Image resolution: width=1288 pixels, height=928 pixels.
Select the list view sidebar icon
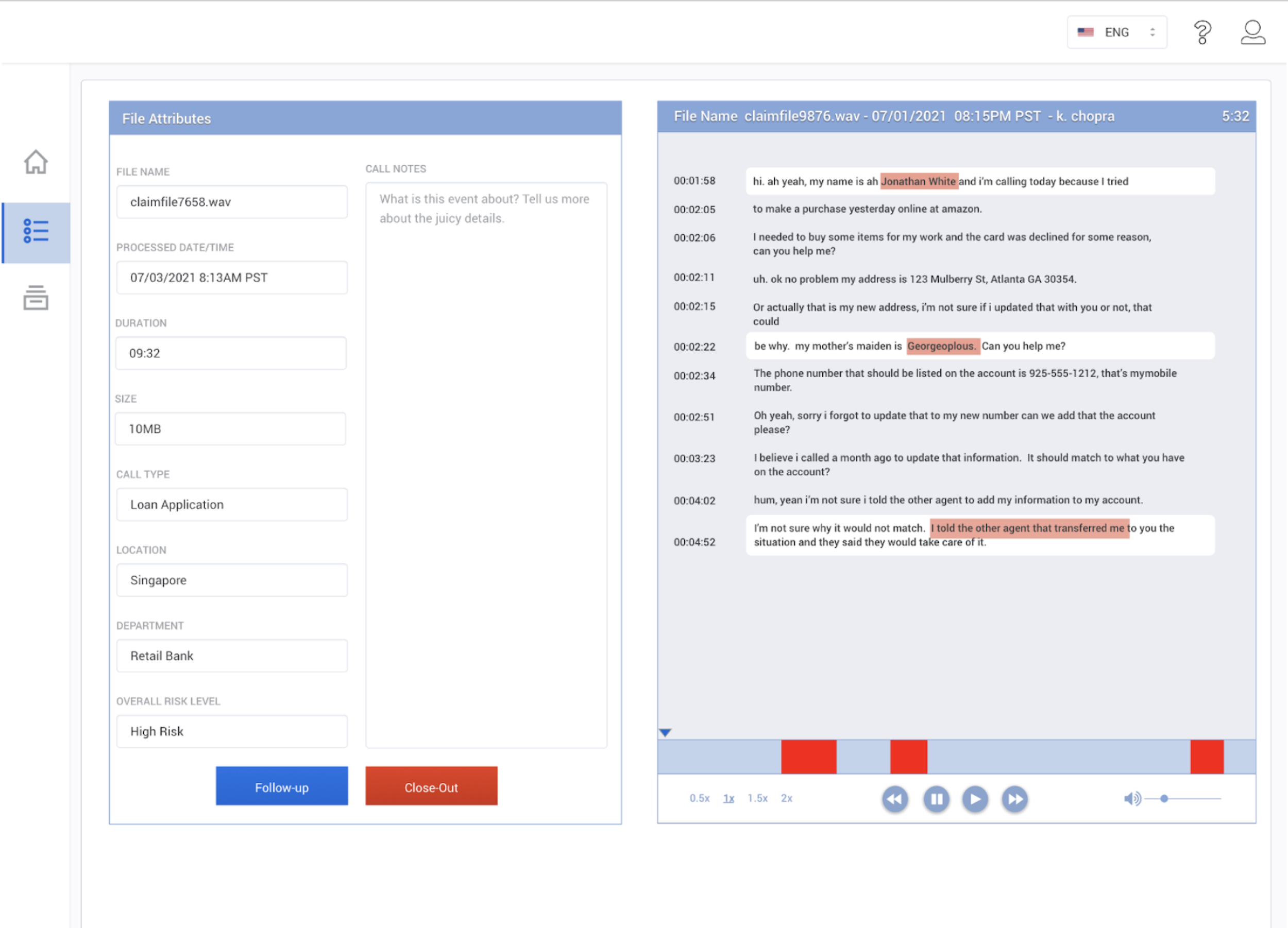click(x=36, y=232)
